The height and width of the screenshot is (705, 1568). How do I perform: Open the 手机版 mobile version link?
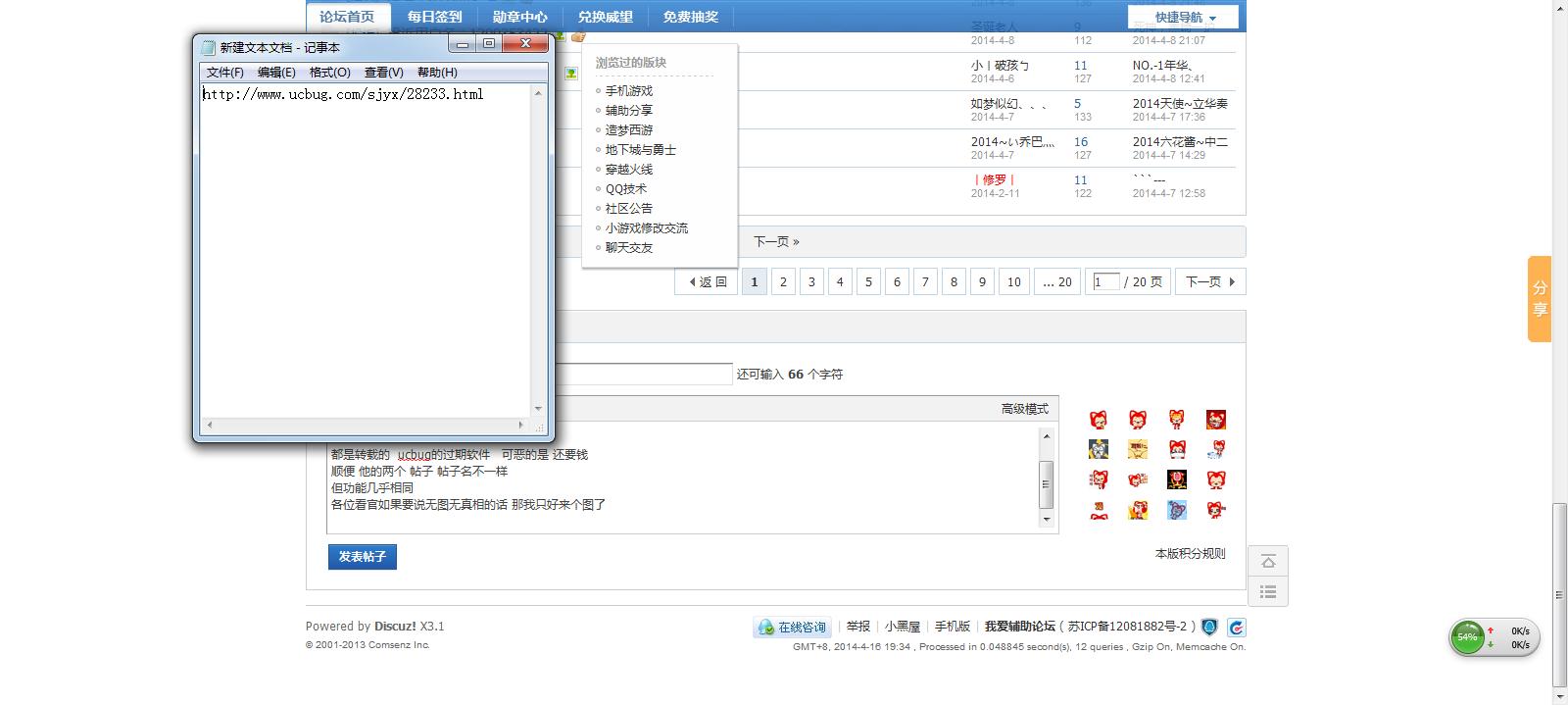click(x=953, y=627)
